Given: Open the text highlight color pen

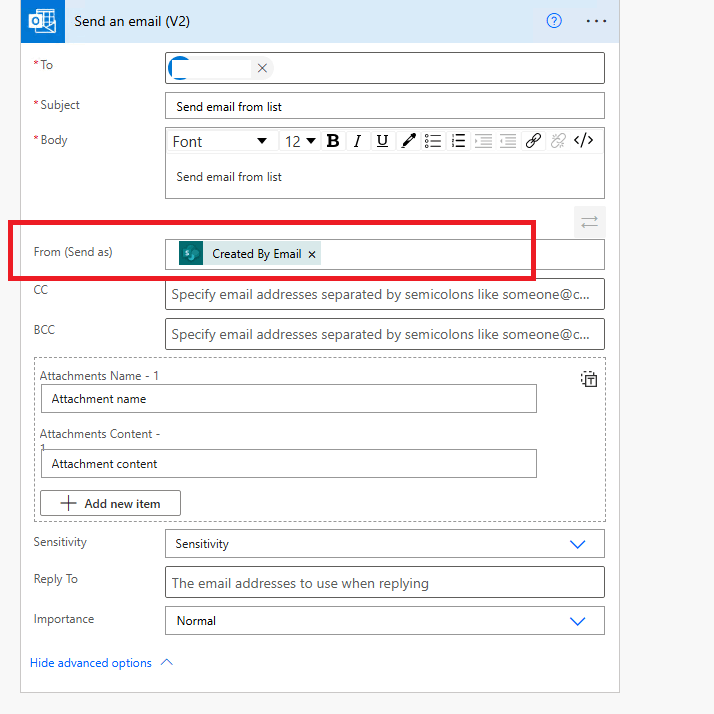Looking at the screenshot, I should (408, 141).
